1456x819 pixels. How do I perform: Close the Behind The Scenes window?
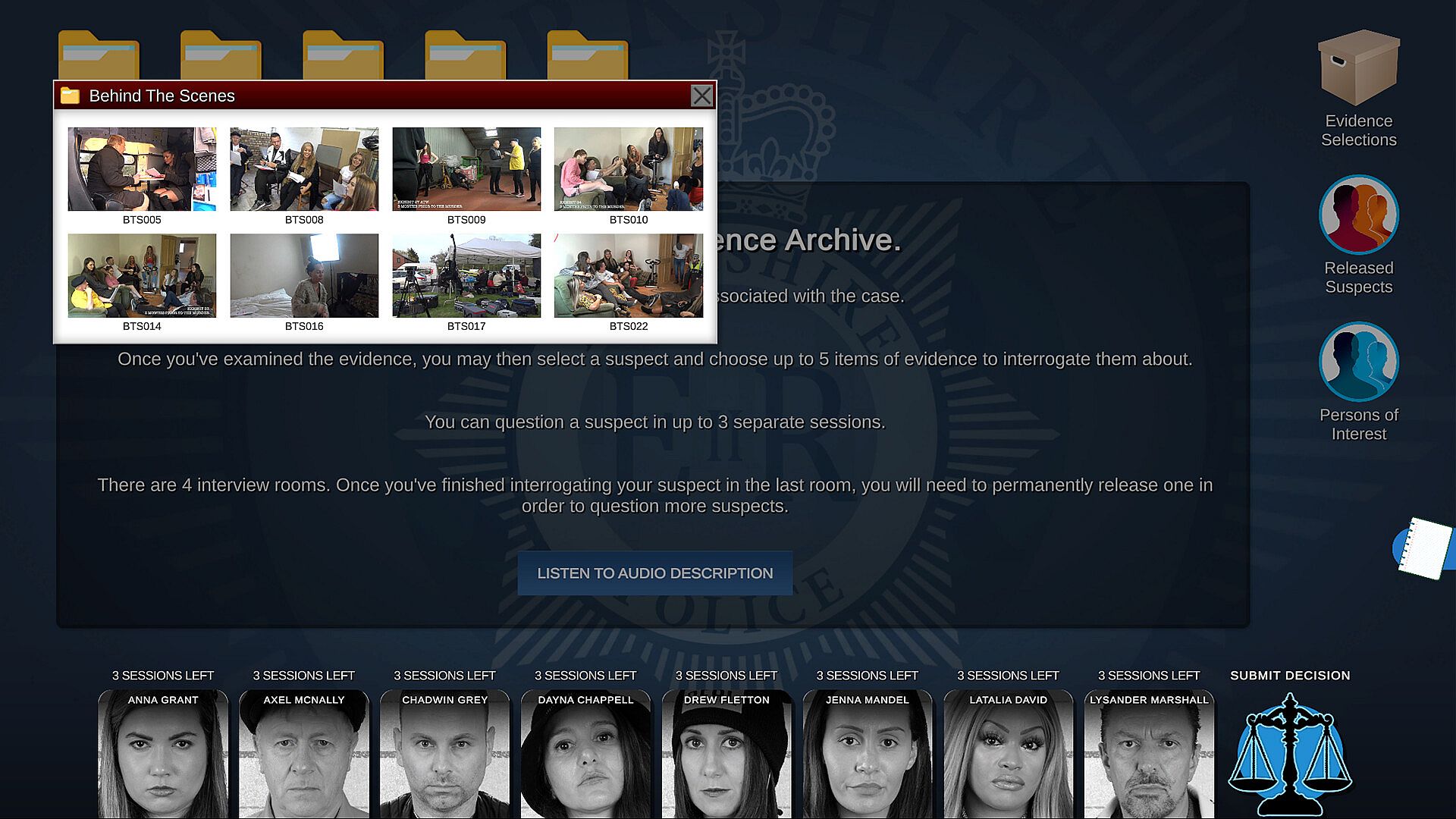pyautogui.click(x=701, y=96)
